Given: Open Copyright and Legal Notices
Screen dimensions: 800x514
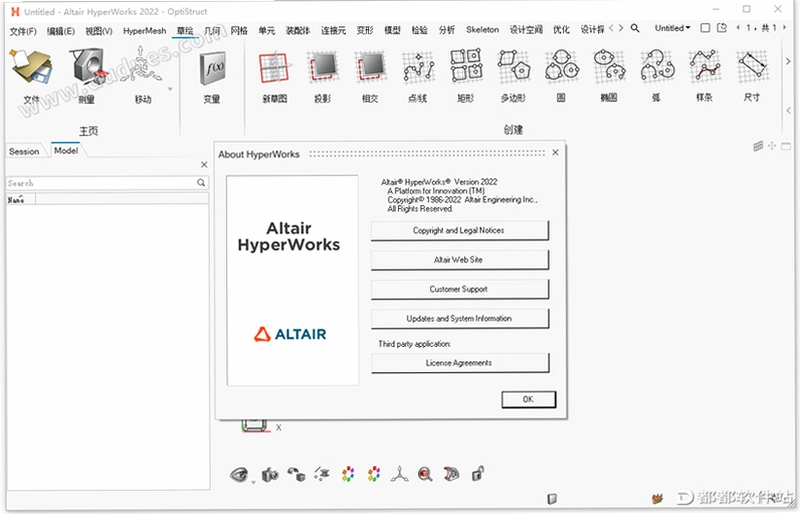Looking at the screenshot, I should click(459, 231).
